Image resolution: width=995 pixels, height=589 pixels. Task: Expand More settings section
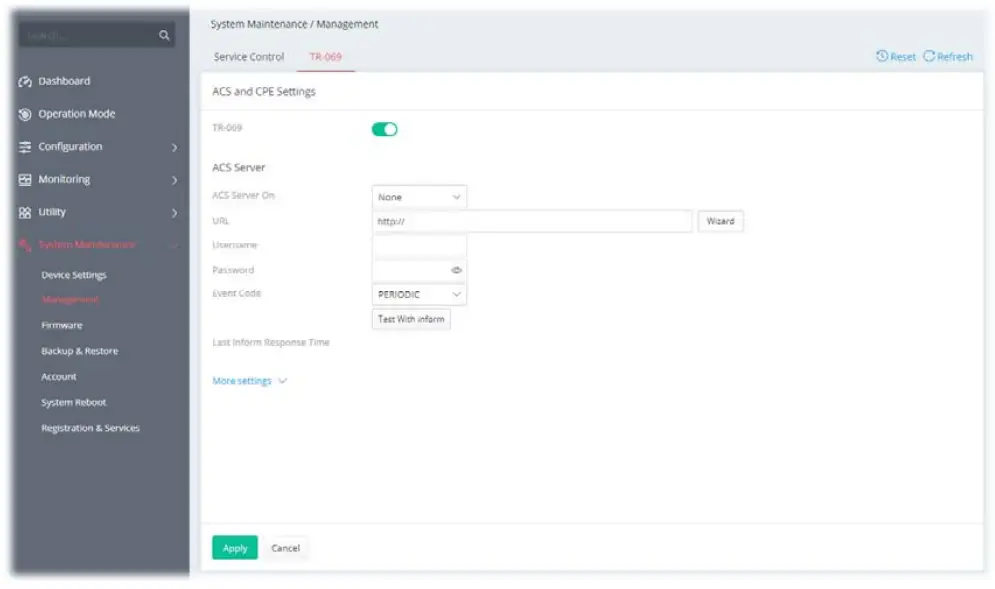(249, 381)
